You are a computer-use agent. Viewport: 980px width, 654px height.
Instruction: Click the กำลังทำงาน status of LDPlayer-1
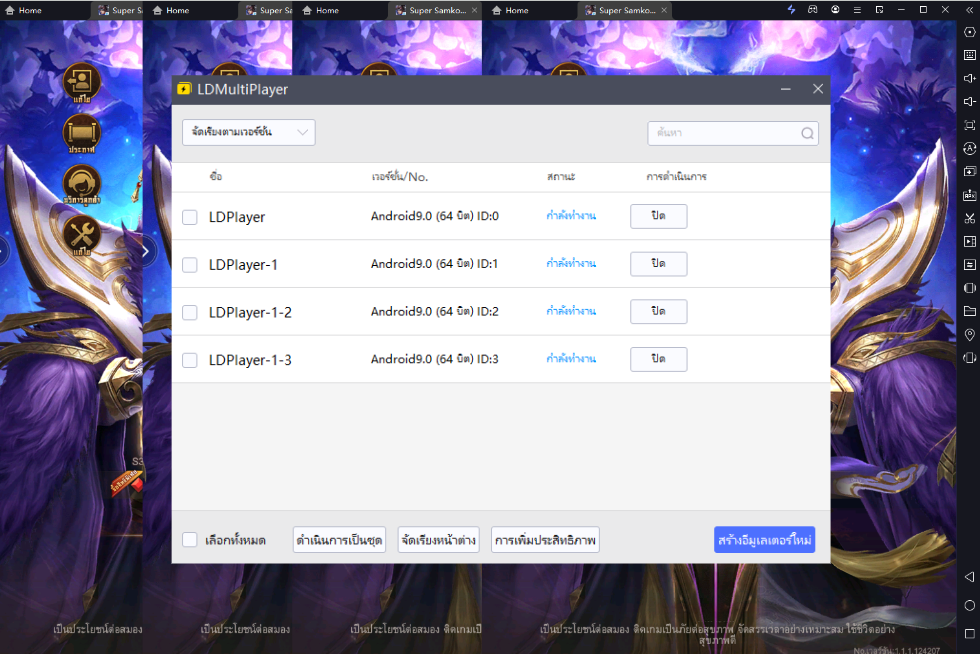tap(571, 264)
